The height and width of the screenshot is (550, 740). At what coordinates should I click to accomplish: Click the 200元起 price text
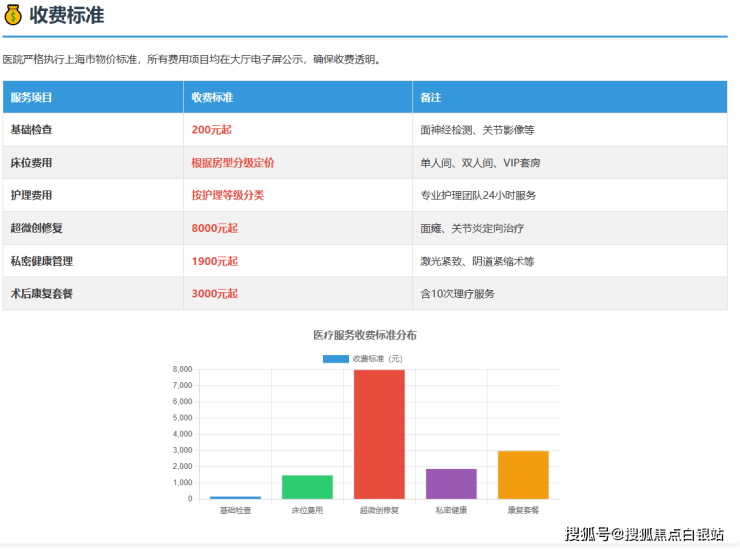[214, 130]
